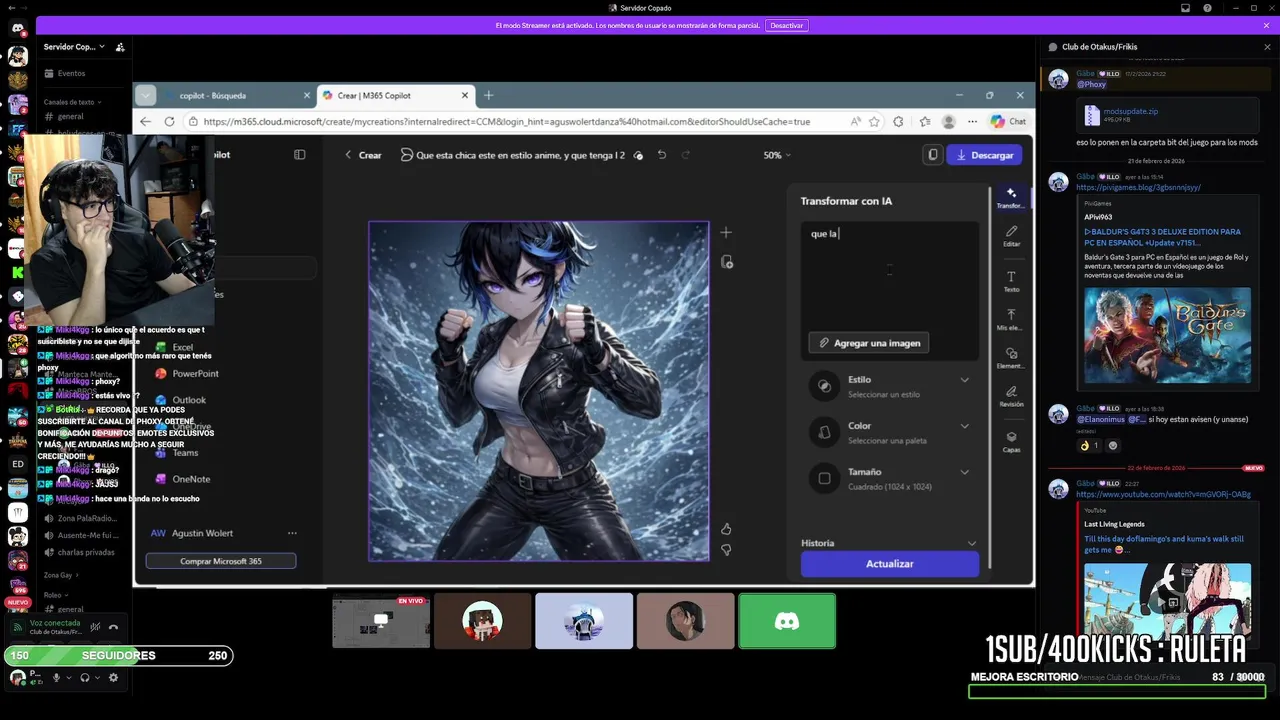Open the modsupdate.zip attachment
1280x720 pixels.
pos(1131,111)
